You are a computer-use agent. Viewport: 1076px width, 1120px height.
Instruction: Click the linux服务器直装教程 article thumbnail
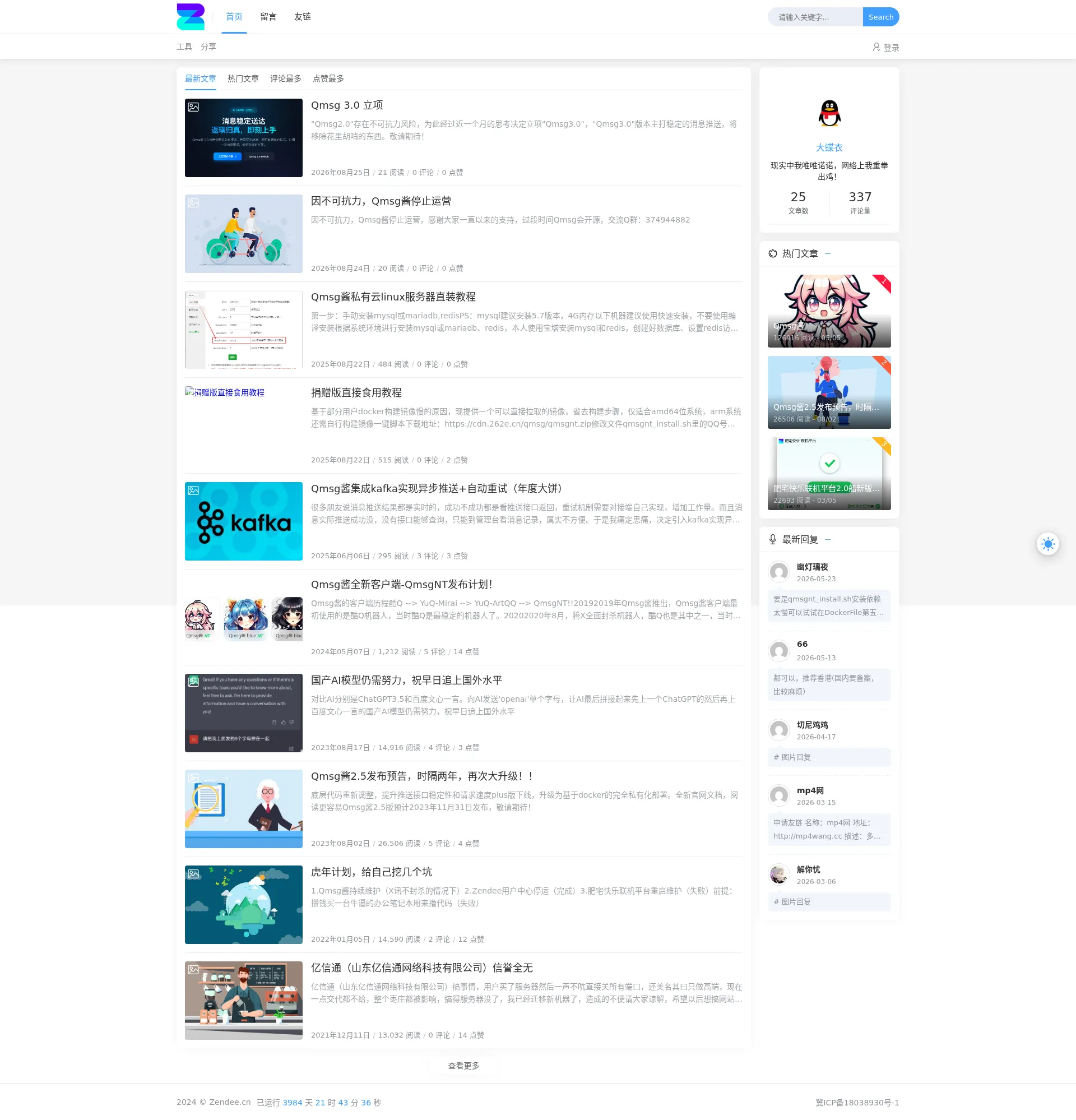pyautogui.click(x=243, y=330)
